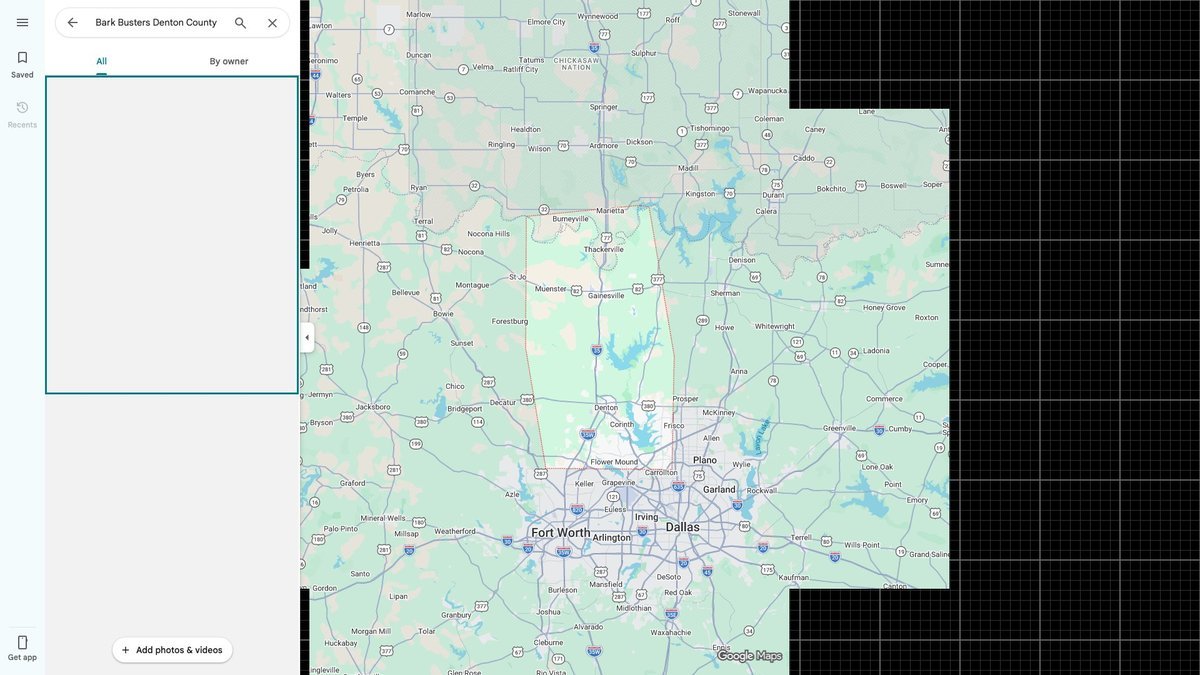
Task: Open the hamburger main menu
Action: (x=22, y=22)
